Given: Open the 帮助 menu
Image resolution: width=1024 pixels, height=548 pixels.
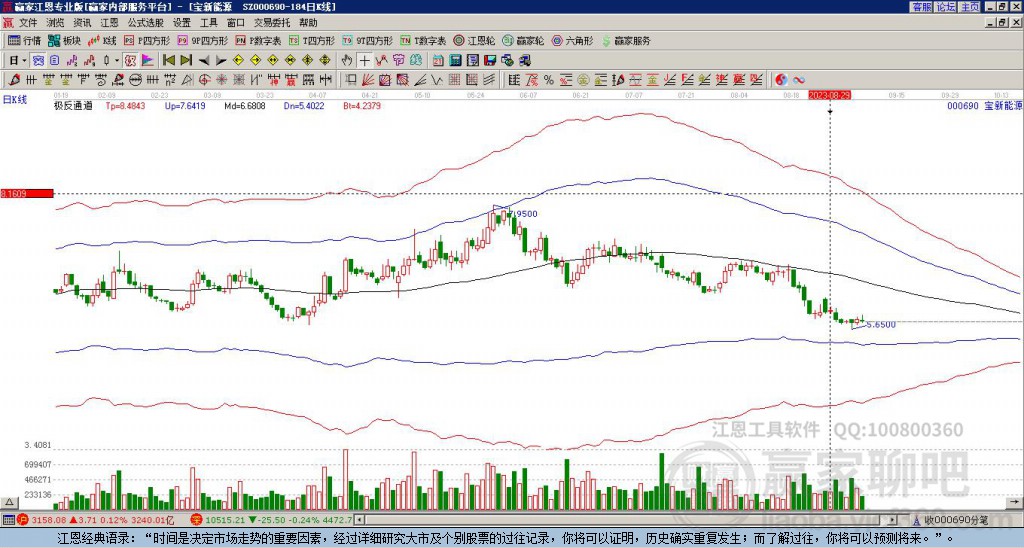Looking at the screenshot, I should click(308, 23).
